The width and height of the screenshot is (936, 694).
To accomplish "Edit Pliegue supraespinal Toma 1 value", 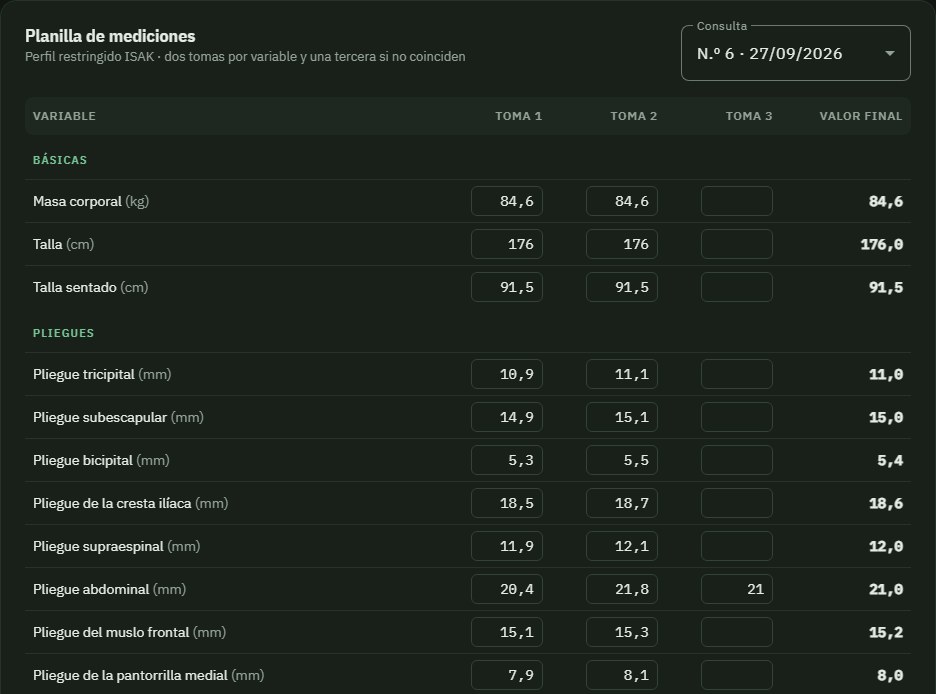I will pos(507,546).
